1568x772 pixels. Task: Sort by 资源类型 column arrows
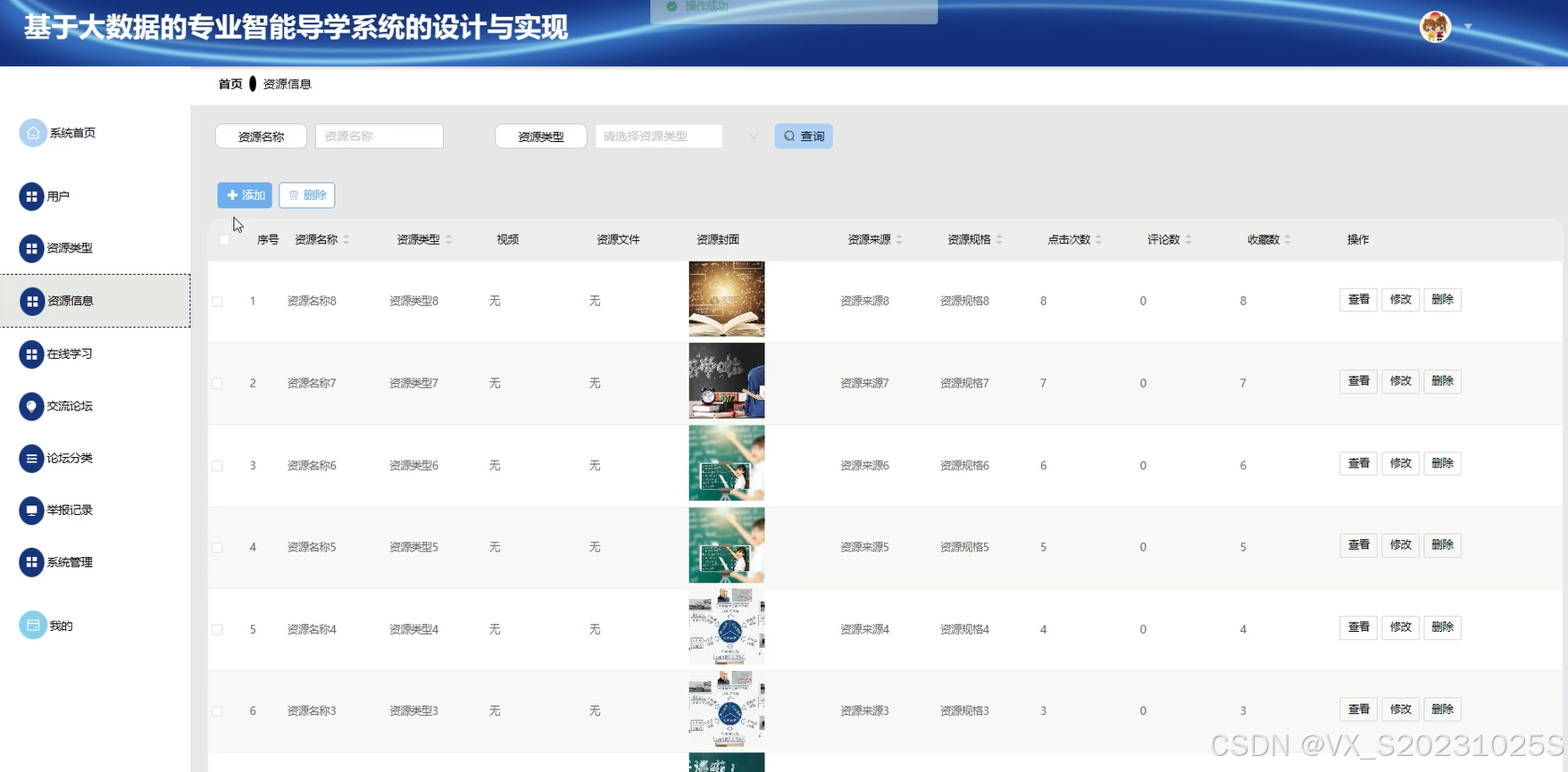448,239
